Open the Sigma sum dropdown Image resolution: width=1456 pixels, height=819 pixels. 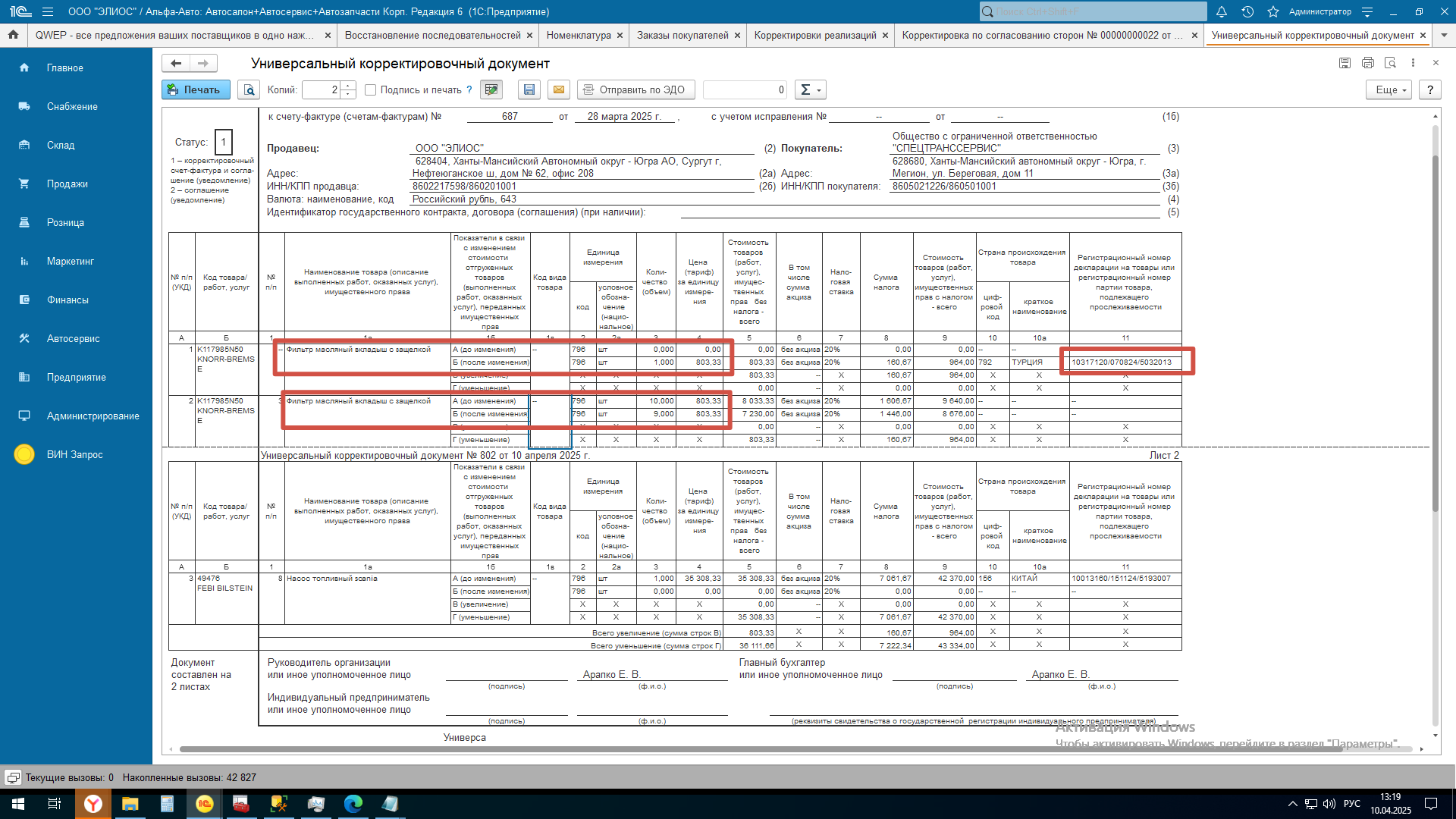(810, 89)
